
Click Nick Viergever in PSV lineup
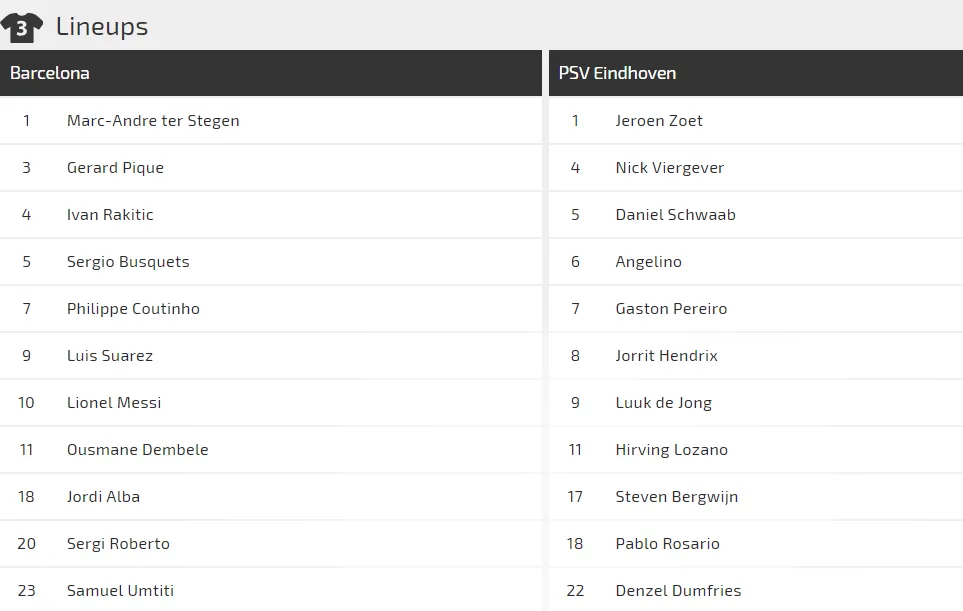[x=670, y=168]
